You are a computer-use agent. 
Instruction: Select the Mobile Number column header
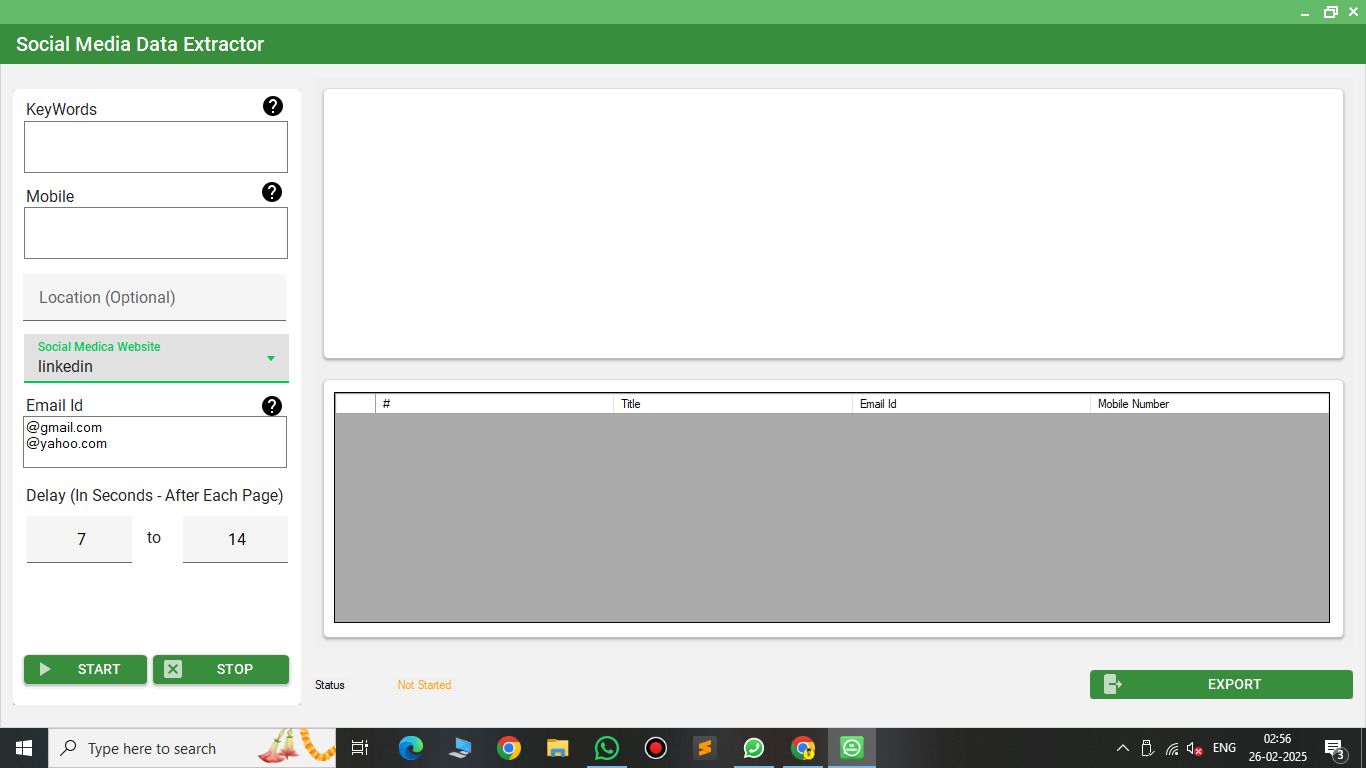(x=1210, y=404)
